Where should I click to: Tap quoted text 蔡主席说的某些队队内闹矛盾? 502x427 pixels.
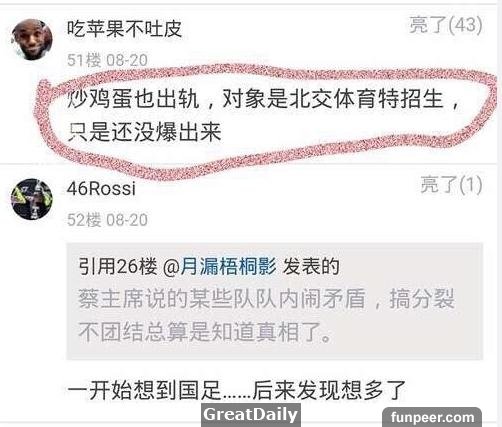222,299
